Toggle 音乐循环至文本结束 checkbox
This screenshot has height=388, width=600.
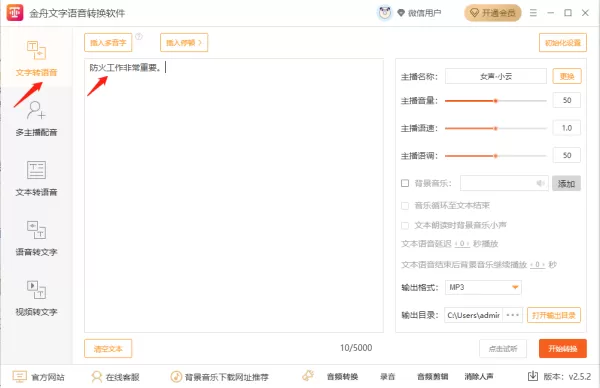(405, 205)
